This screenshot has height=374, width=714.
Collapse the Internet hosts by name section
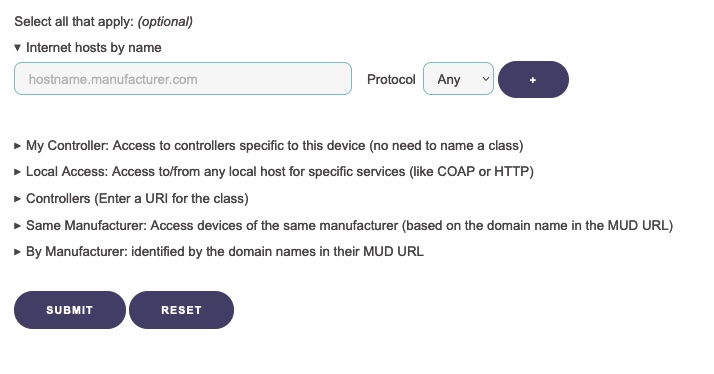click(88, 47)
